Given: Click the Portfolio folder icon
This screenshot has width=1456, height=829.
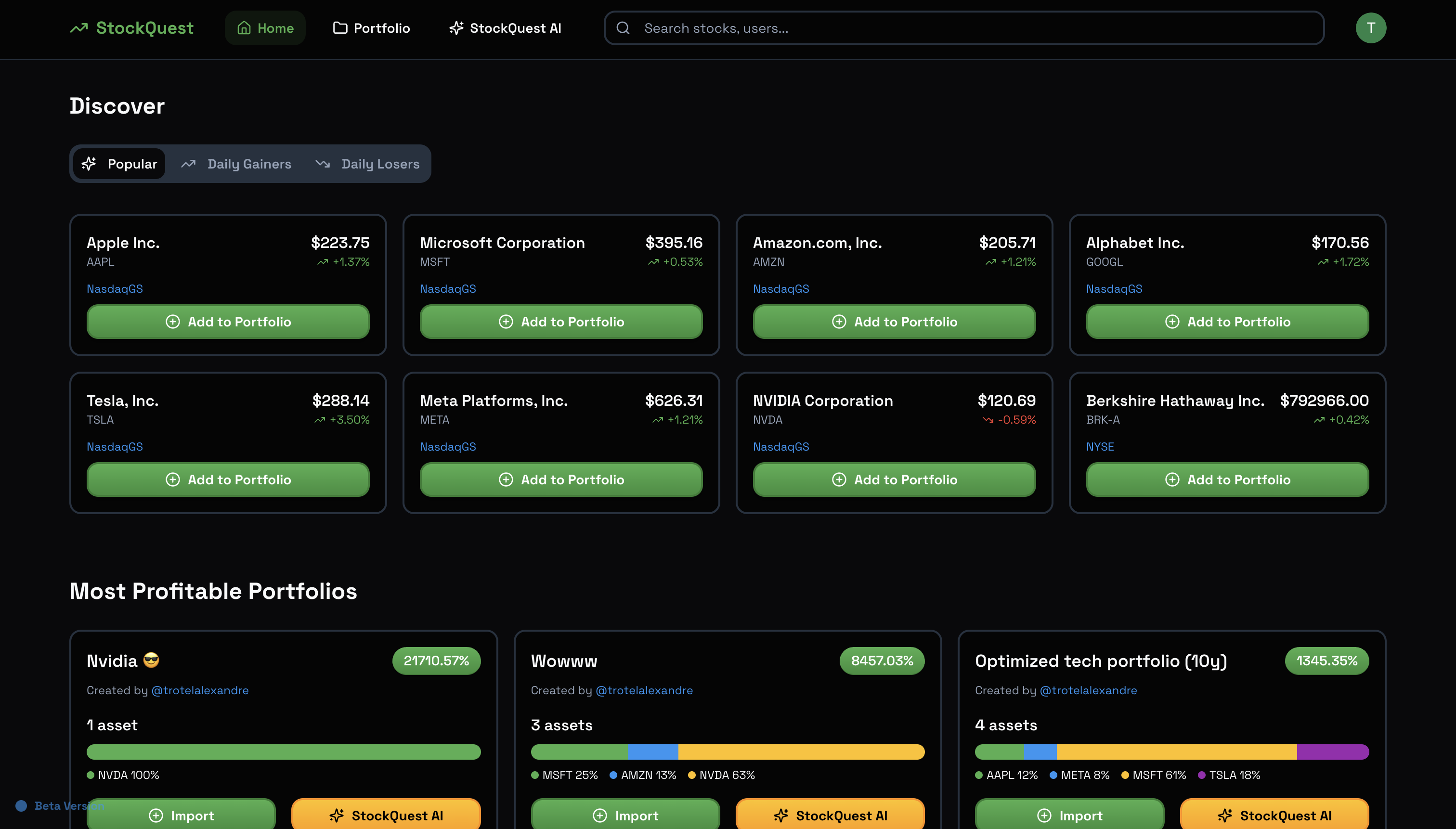Looking at the screenshot, I should point(340,28).
